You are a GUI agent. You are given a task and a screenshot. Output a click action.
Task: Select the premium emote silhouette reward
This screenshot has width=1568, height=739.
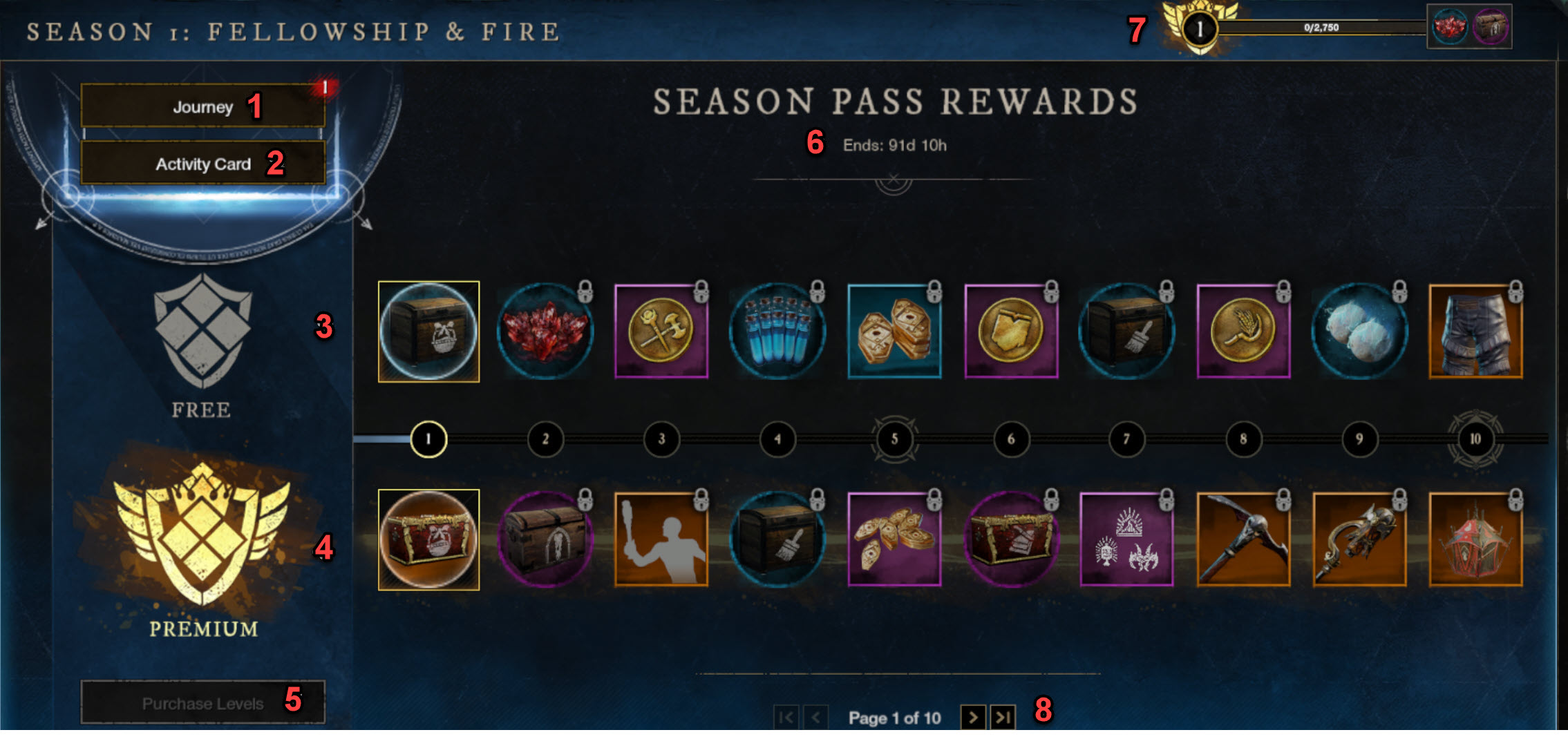pos(661,539)
